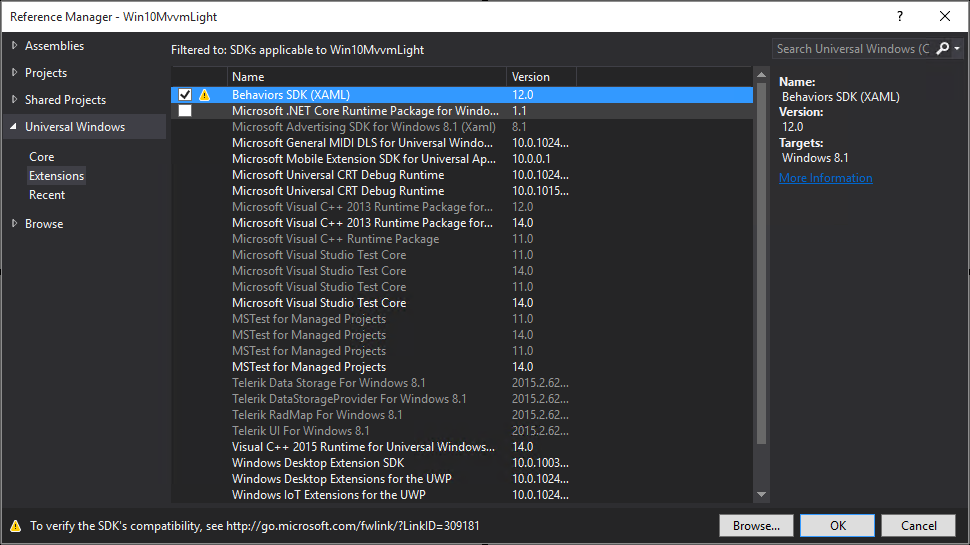Open the Assemblies category label
Image resolution: width=970 pixels, height=545 pixels.
(x=54, y=46)
